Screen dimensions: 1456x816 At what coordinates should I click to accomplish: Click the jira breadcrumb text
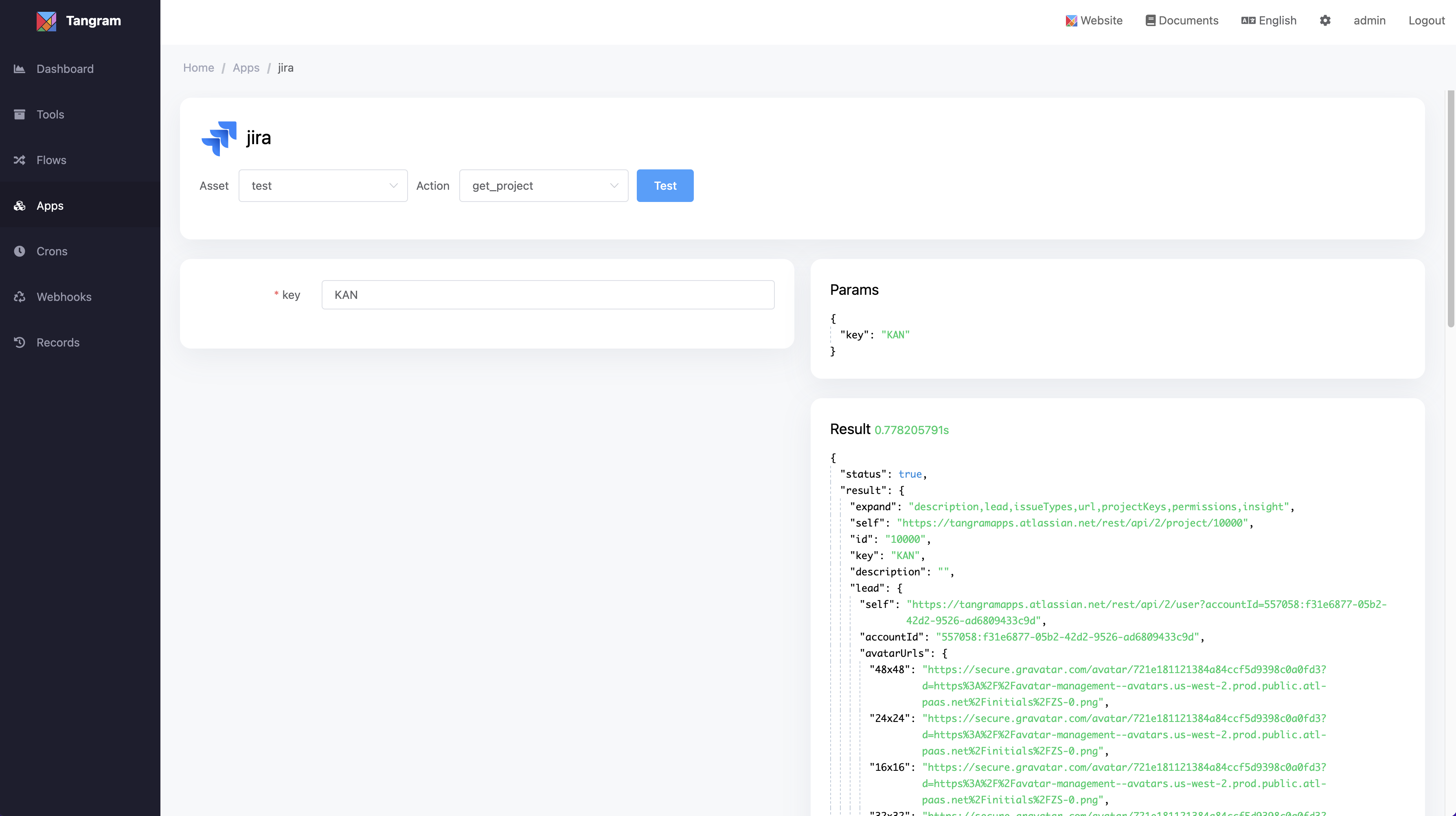point(285,68)
